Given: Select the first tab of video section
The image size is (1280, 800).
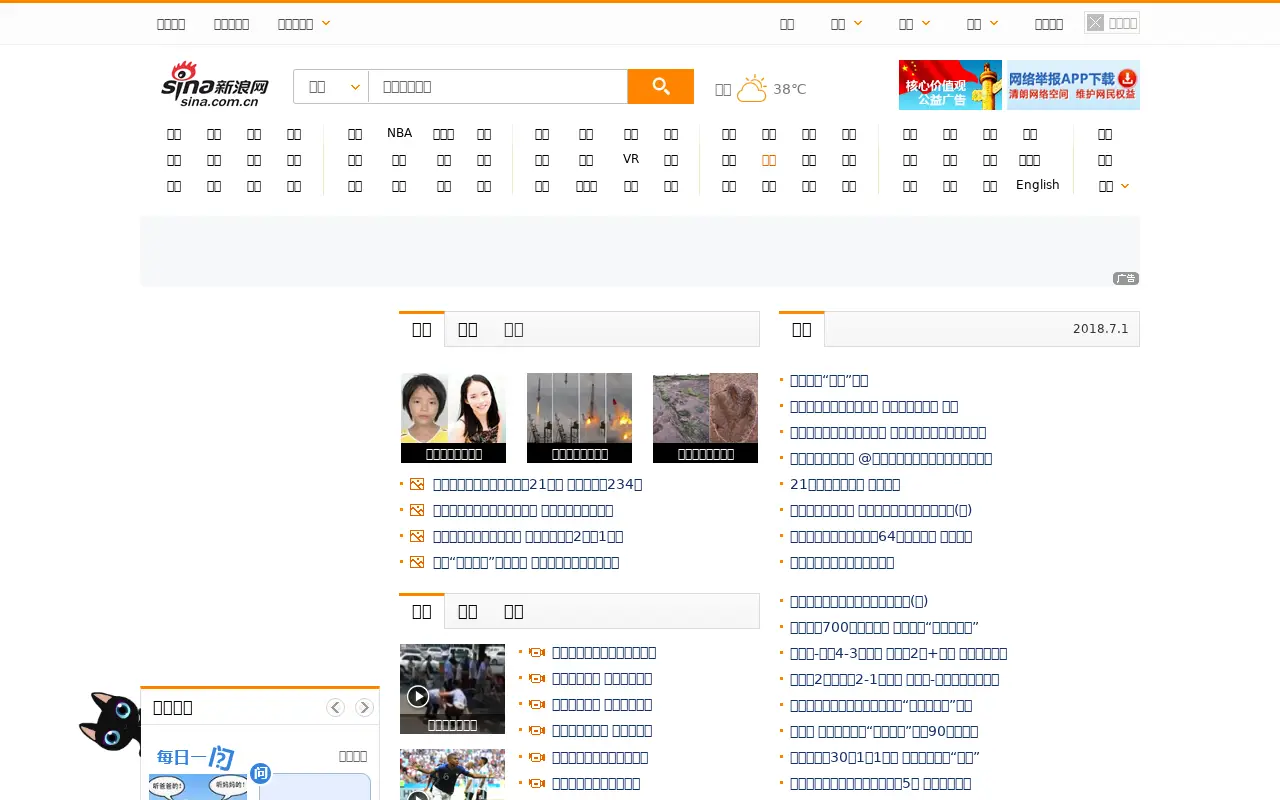Looking at the screenshot, I should pyautogui.click(x=422, y=611).
